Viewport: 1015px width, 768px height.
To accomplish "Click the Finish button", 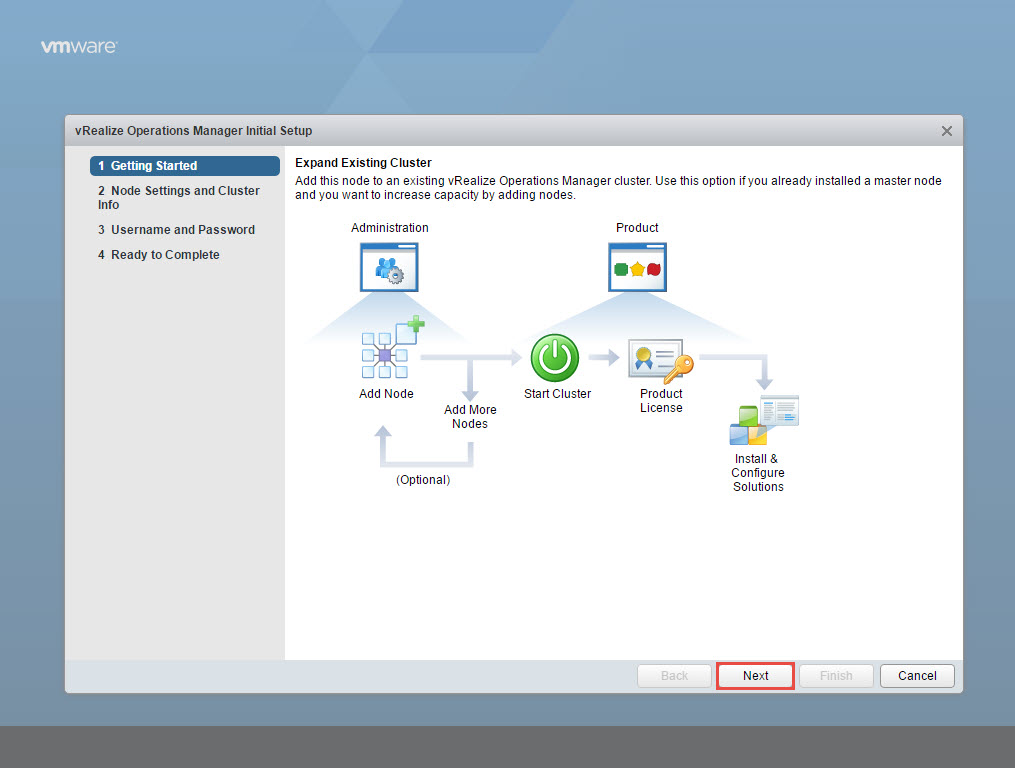I will coord(836,676).
